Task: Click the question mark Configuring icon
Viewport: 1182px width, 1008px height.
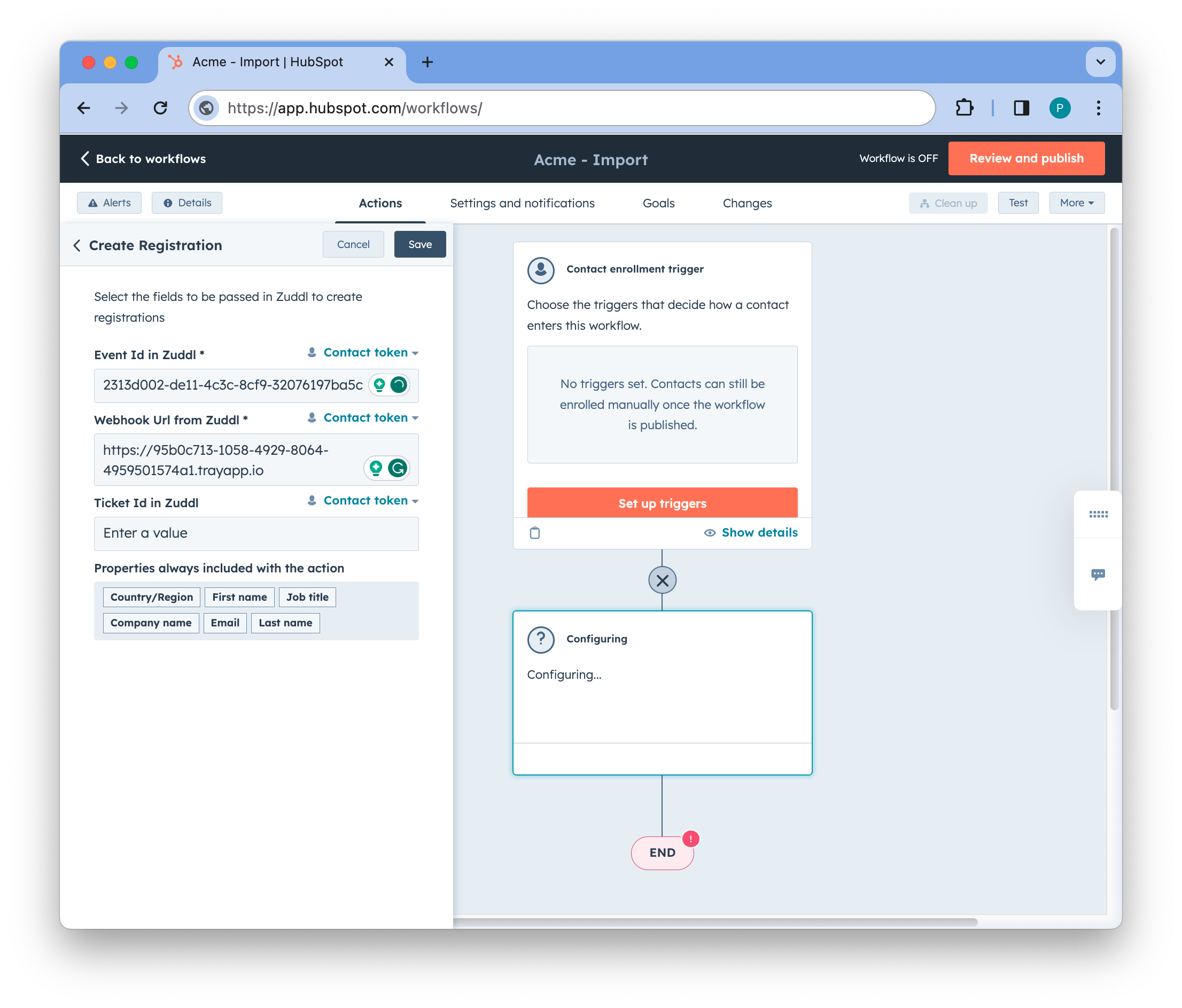Action: (x=541, y=640)
